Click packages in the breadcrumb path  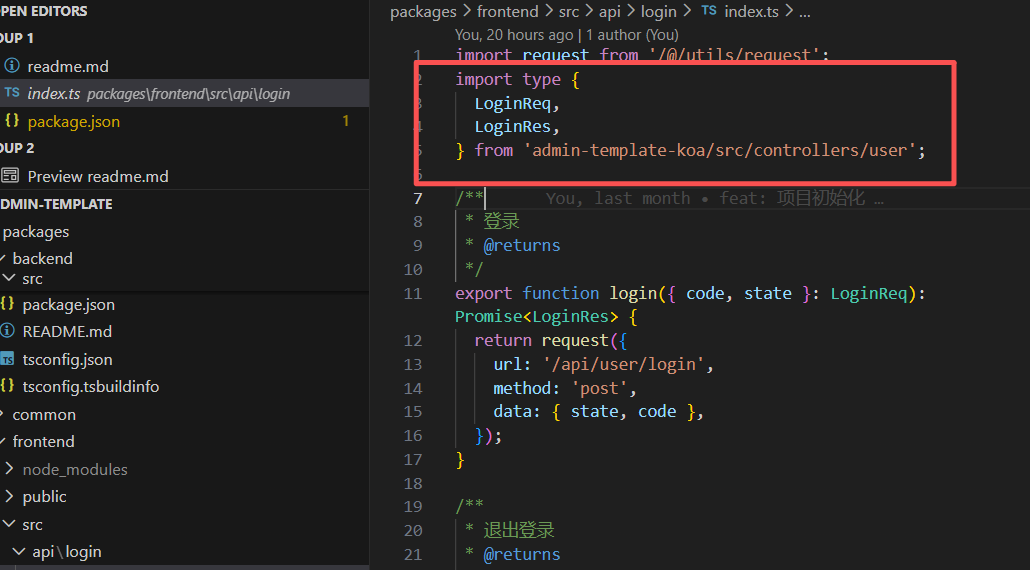[x=423, y=12]
